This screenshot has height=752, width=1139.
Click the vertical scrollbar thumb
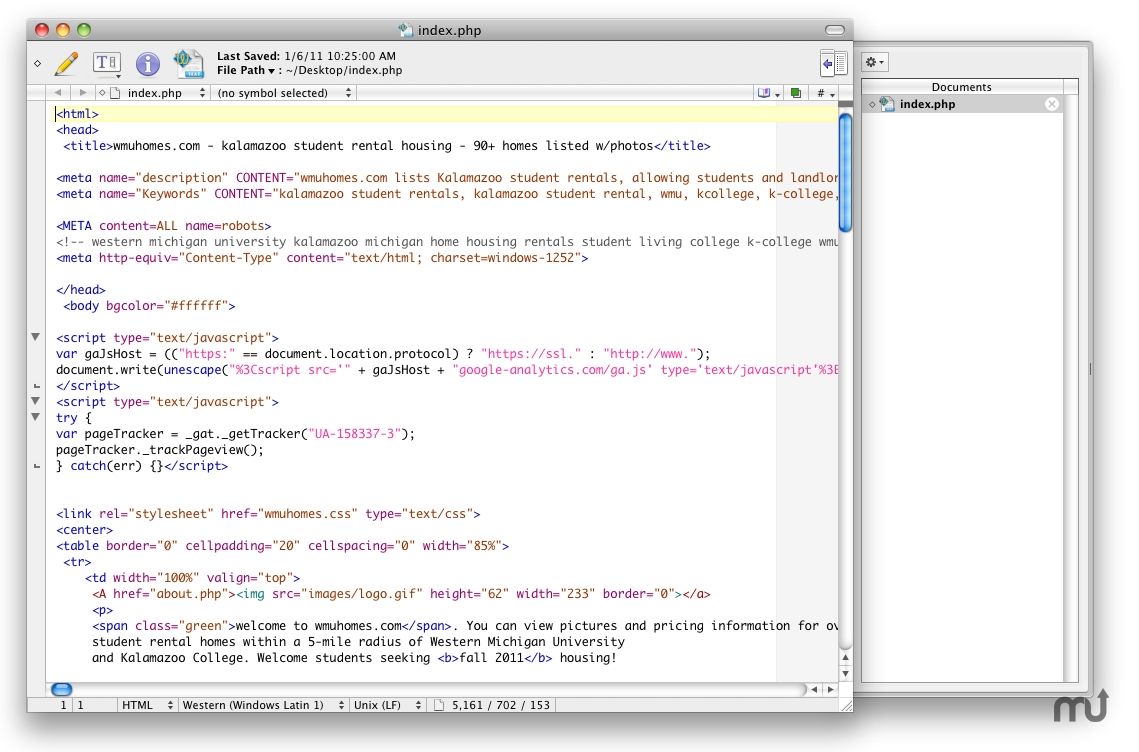pyautogui.click(x=845, y=173)
